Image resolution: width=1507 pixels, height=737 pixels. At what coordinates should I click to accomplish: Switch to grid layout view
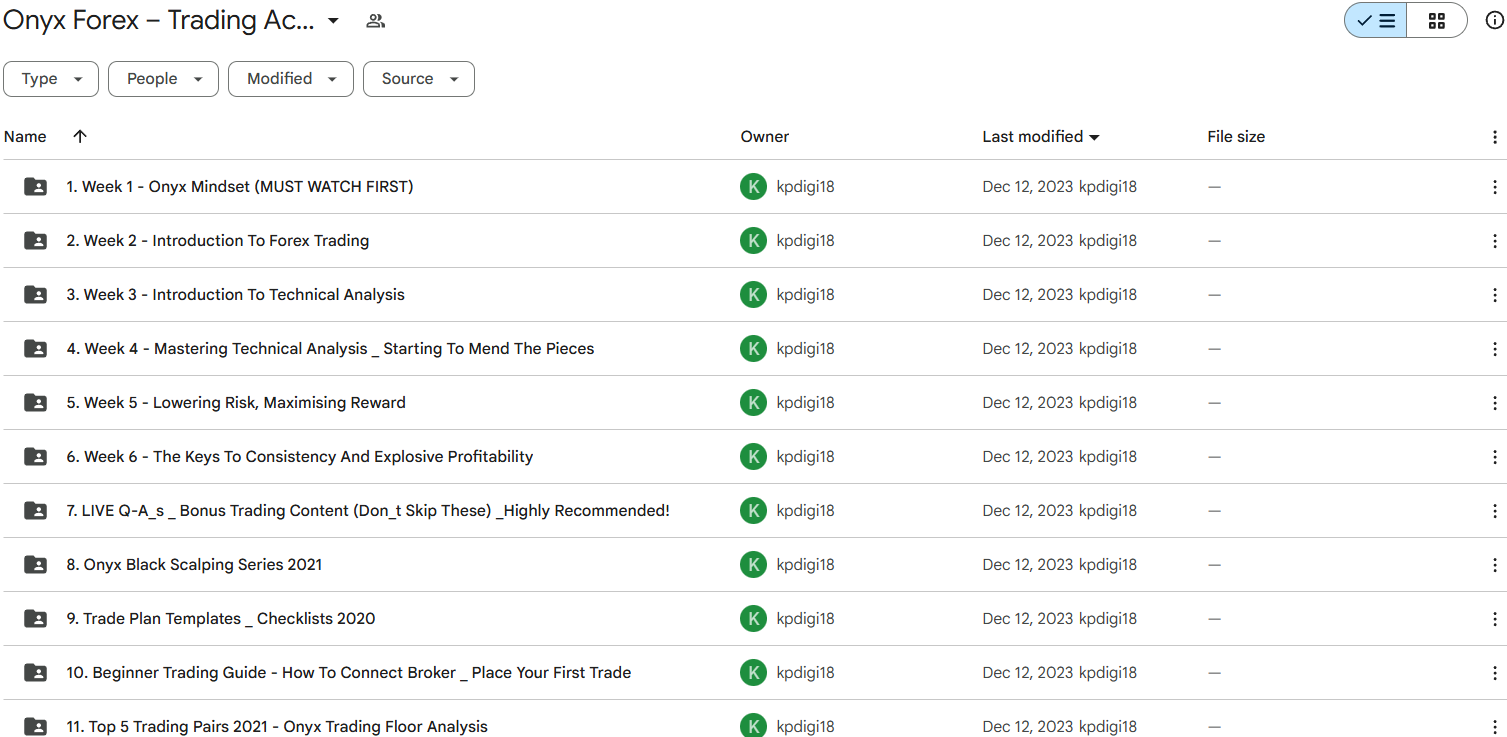click(1436, 21)
